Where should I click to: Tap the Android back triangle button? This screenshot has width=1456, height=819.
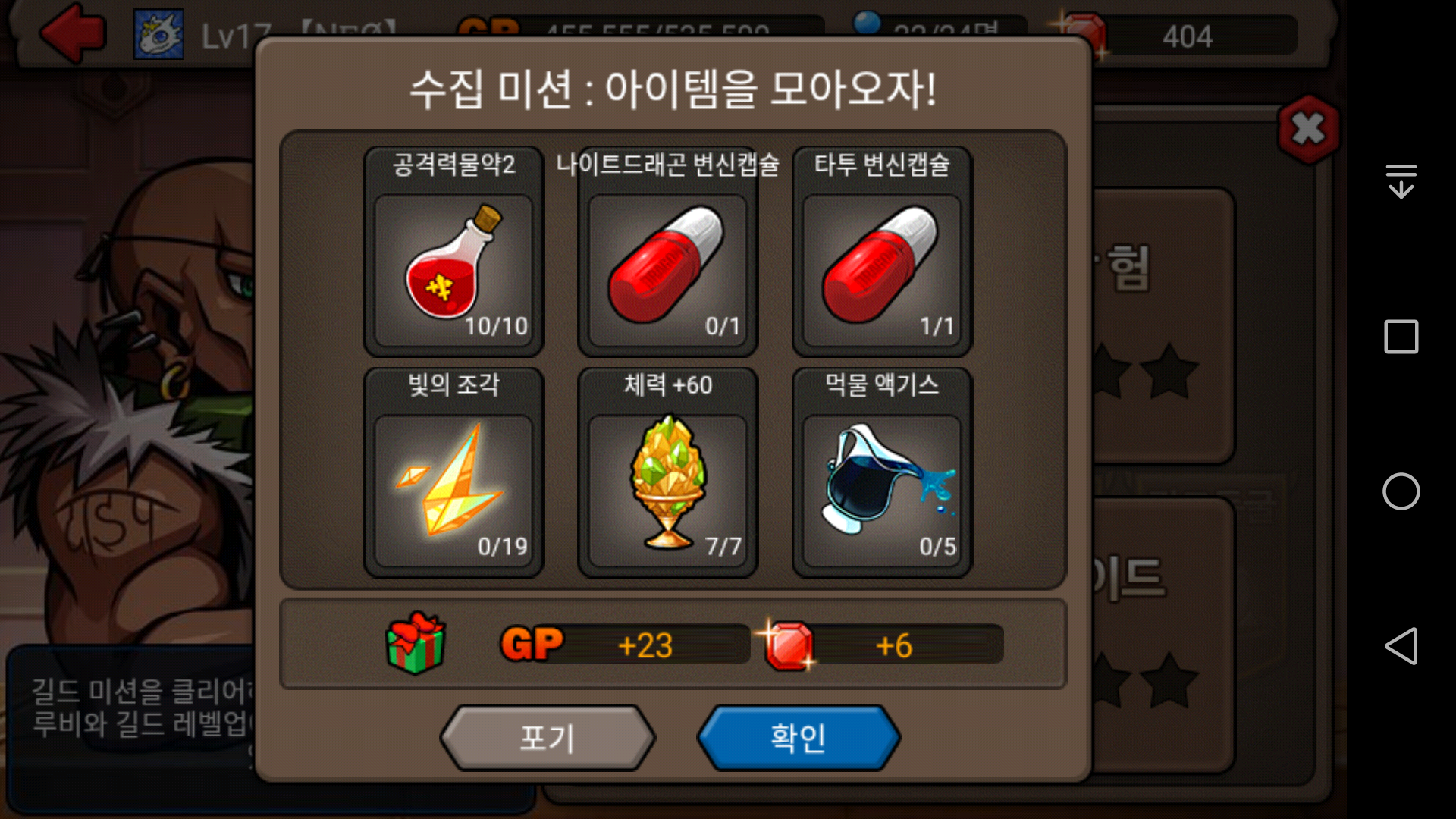point(1401,646)
